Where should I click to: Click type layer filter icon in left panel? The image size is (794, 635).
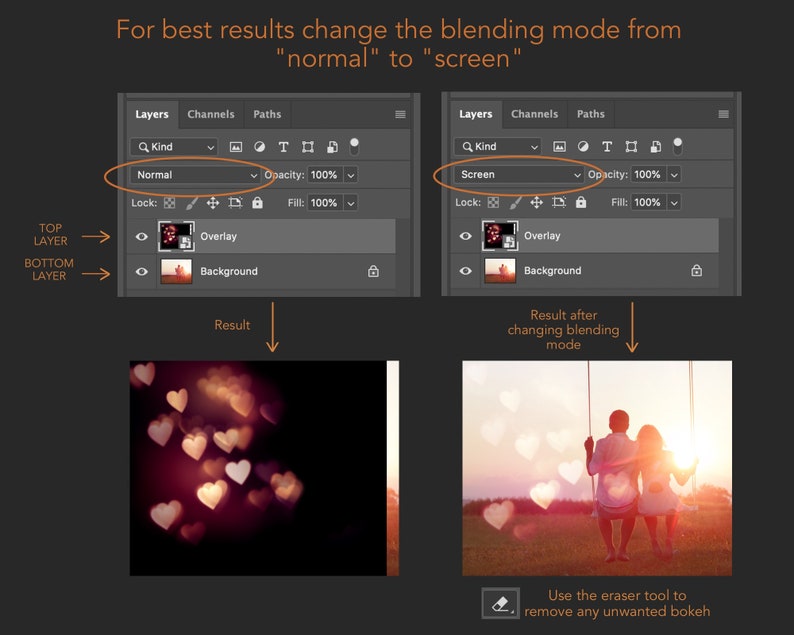pyautogui.click(x=283, y=147)
